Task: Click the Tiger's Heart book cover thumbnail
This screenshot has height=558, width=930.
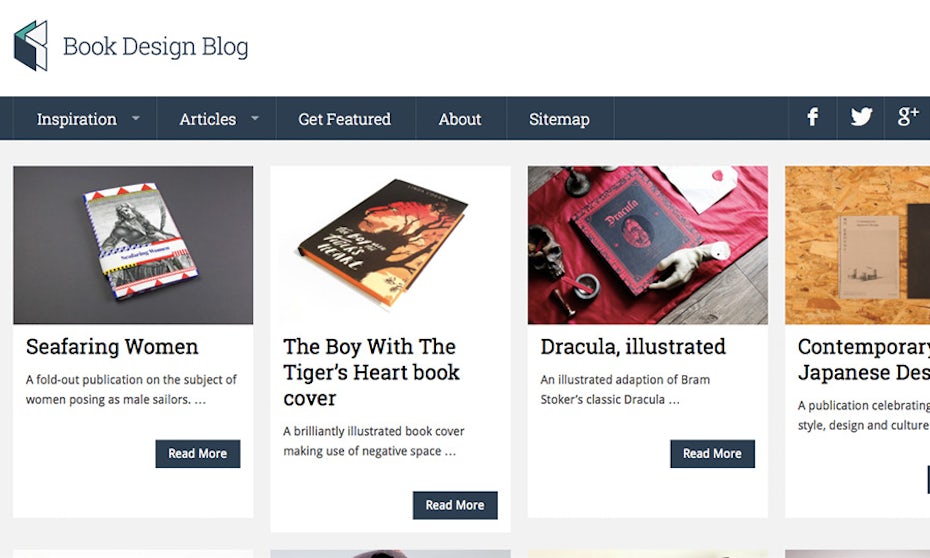Action: [x=390, y=245]
